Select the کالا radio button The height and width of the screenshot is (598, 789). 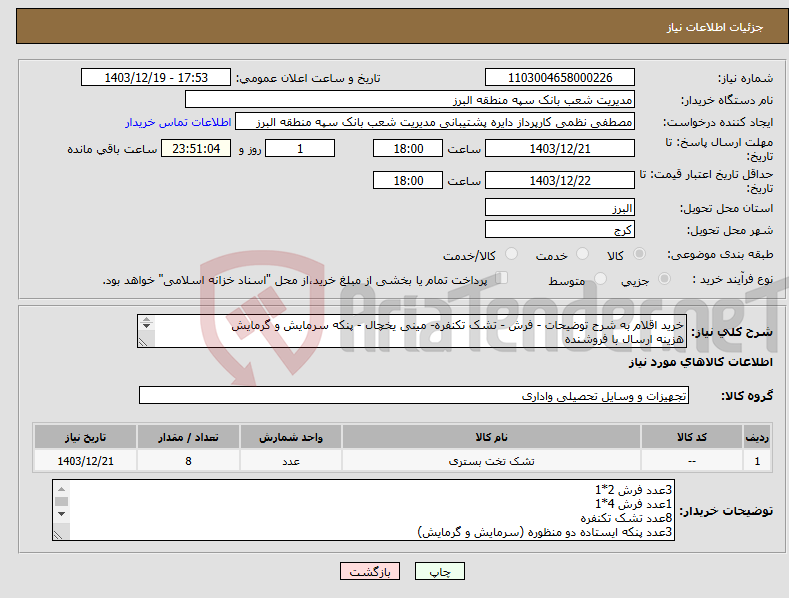pyautogui.click(x=639, y=254)
